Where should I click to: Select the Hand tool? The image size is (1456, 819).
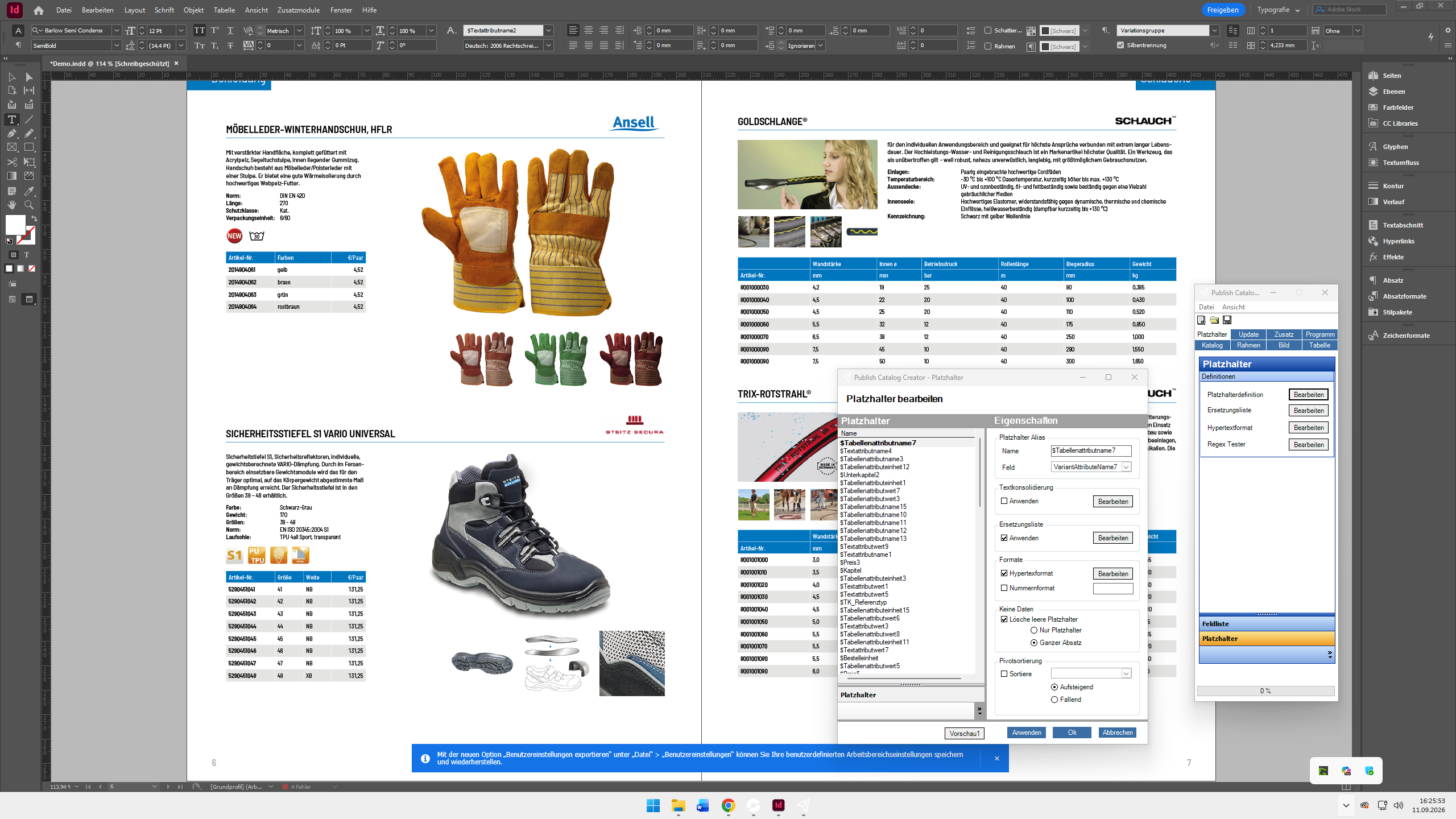[x=12, y=205]
